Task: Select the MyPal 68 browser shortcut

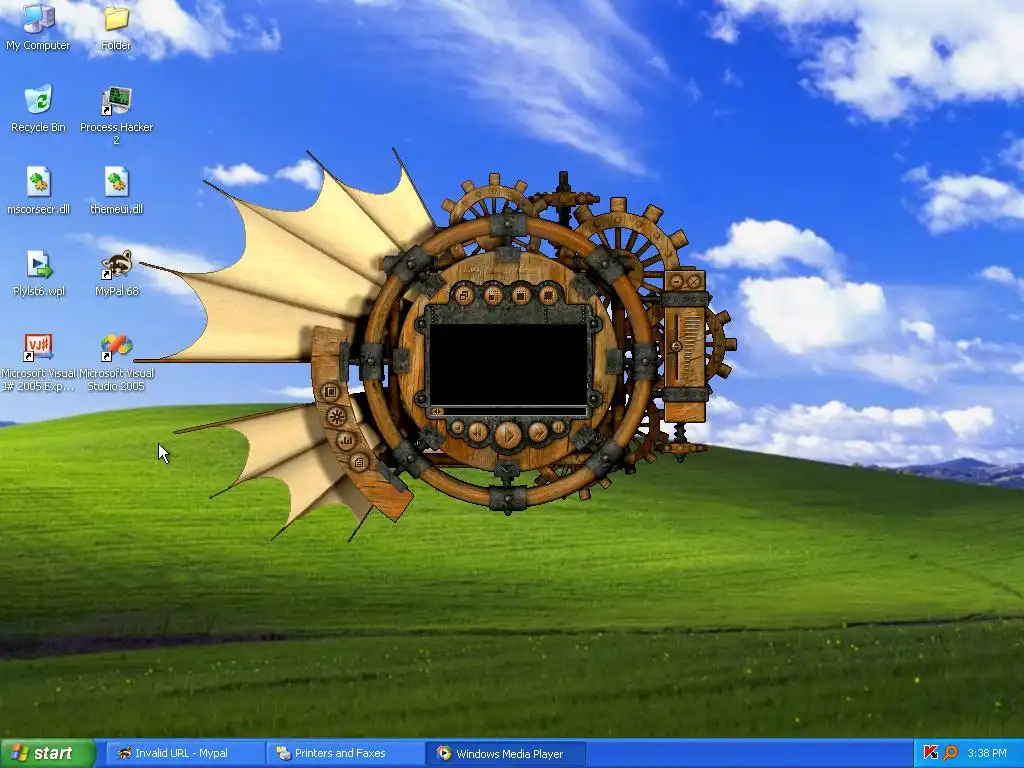Action: 117,273
